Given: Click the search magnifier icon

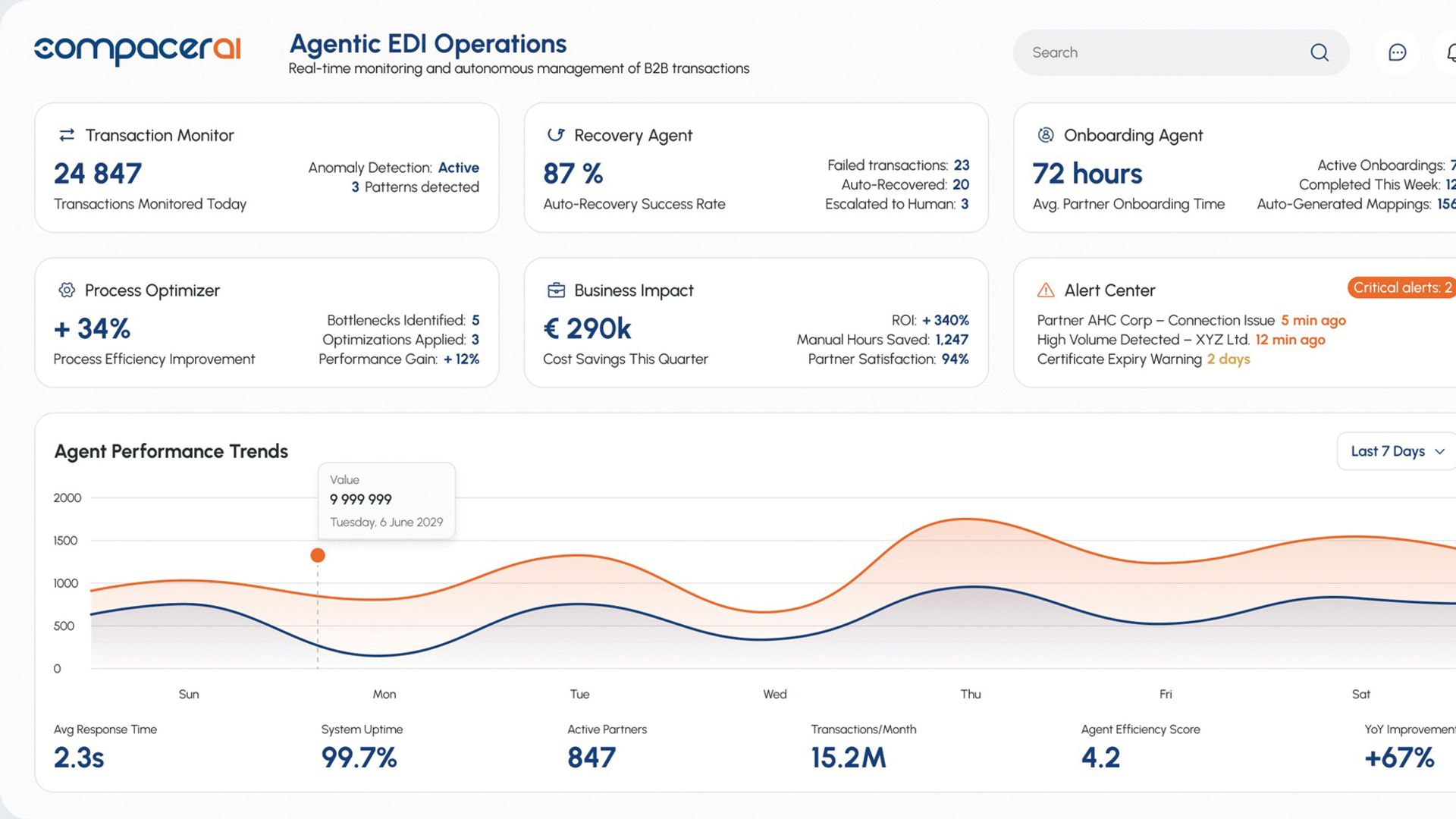Looking at the screenshot, I should coord(1319,52).
